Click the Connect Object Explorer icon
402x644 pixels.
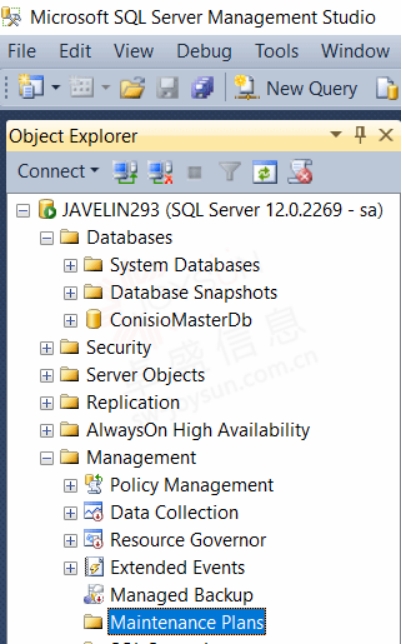[x=125, y=172]
